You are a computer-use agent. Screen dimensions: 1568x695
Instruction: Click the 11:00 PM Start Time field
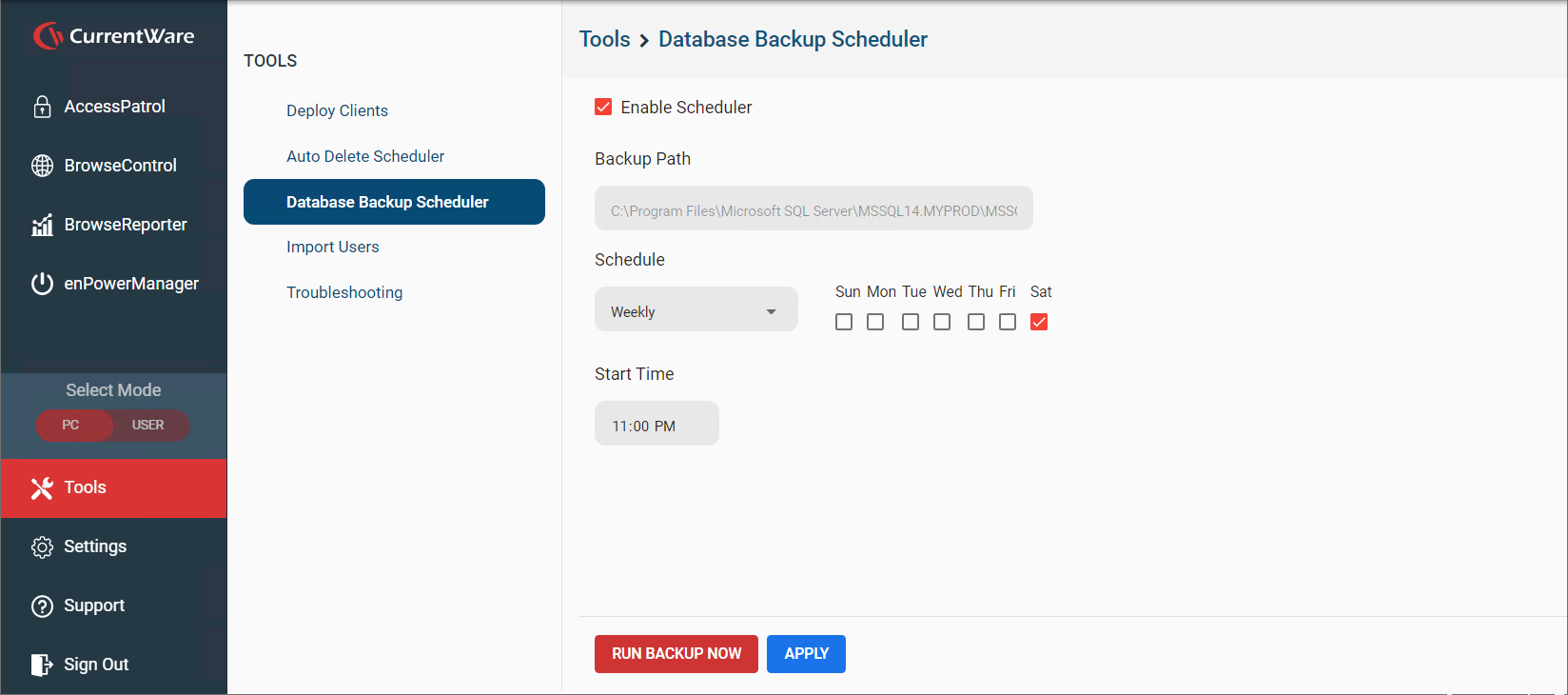pyautogui.click(x=657, y=424)
